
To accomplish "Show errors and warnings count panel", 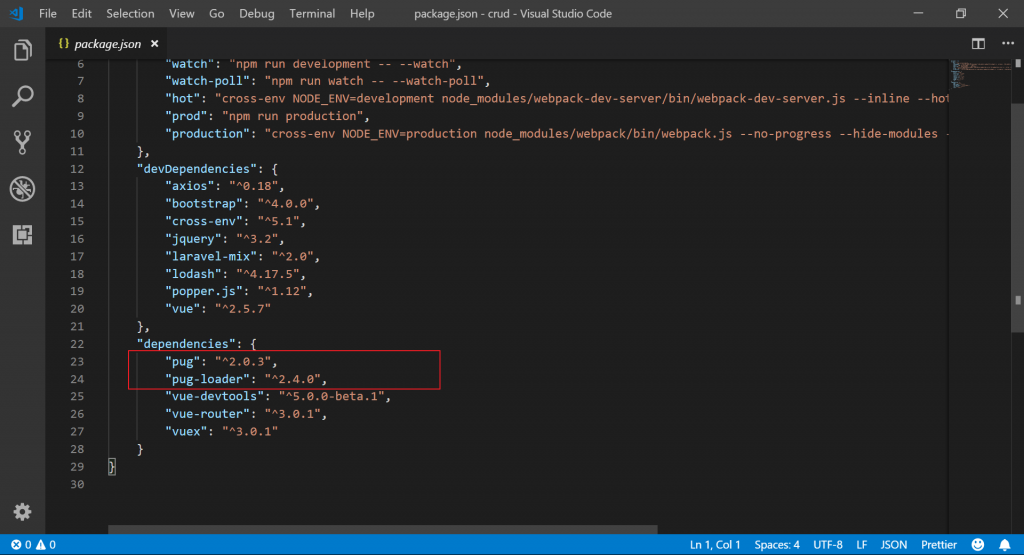I will click(33, 545).
